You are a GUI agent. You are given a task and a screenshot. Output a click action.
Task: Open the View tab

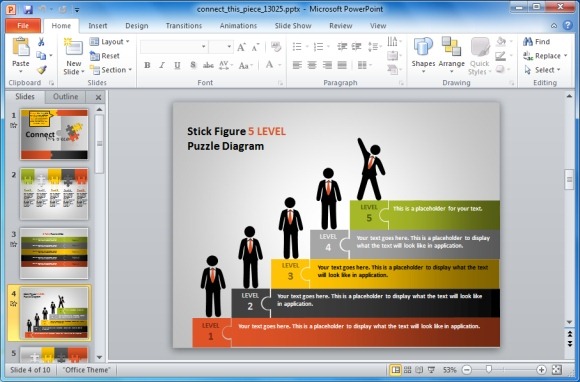point(378,26)
